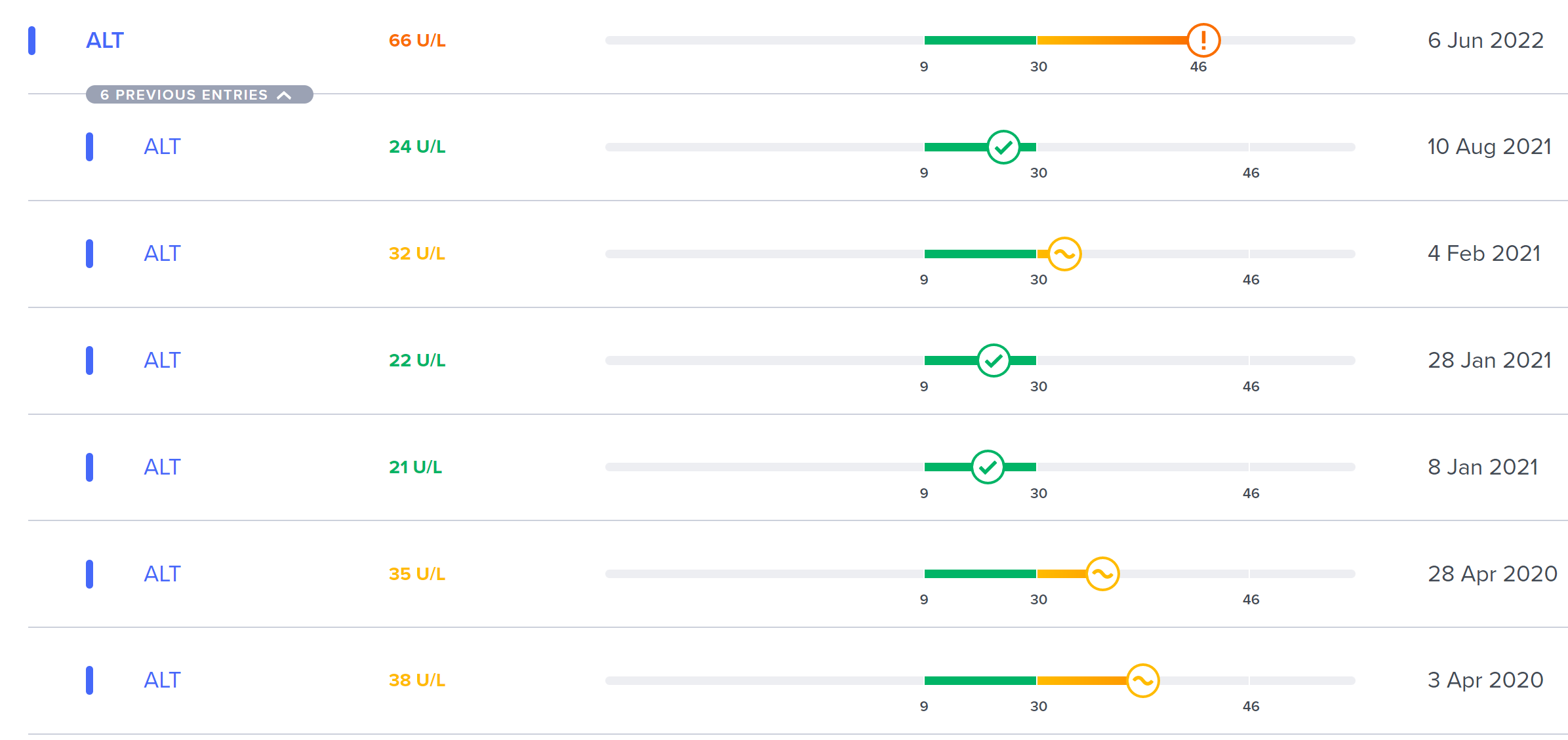Click green checkmark marker for 10 Aug 2021
The width and height of the screenshot is (1568, 740).
click(1003, 147)
